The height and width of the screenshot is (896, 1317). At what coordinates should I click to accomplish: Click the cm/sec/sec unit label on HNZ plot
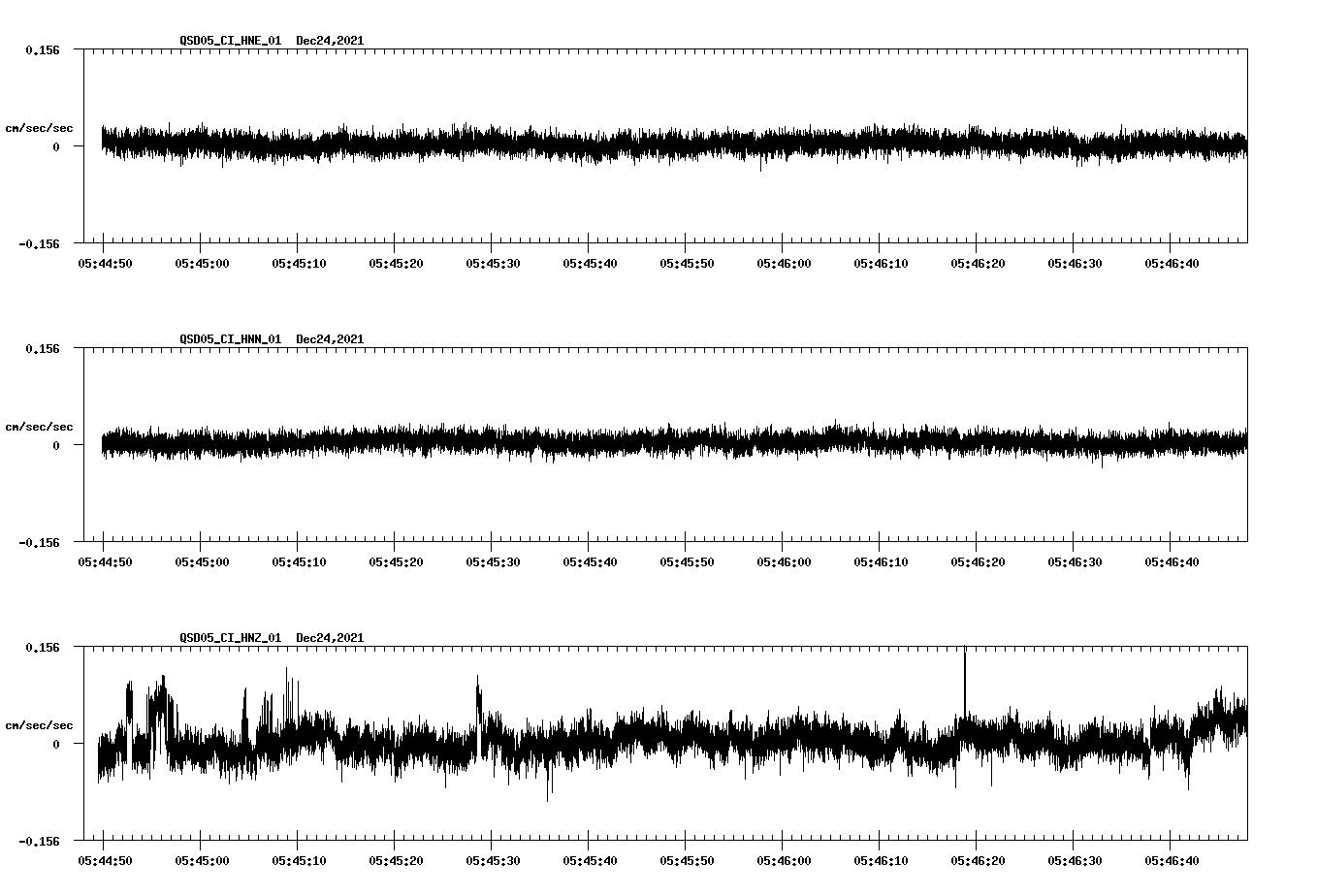39,725
